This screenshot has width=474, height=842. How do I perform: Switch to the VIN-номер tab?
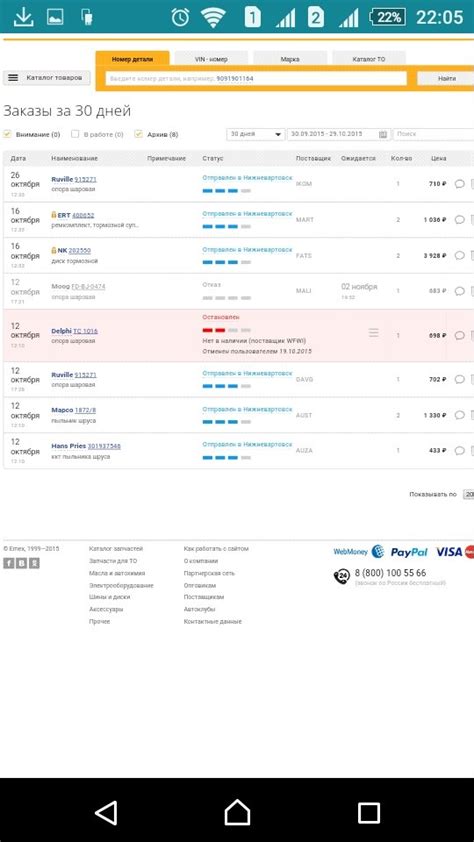(211, 59)
